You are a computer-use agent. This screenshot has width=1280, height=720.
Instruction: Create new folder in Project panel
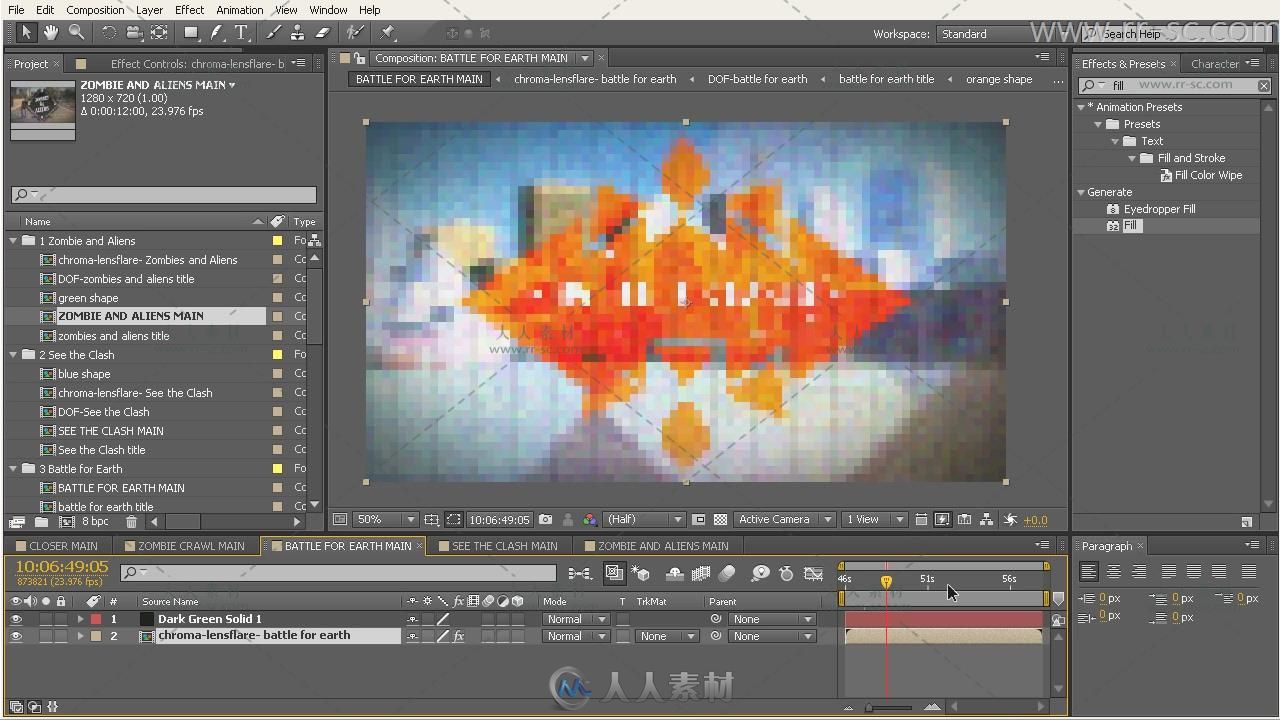(41, 522)
